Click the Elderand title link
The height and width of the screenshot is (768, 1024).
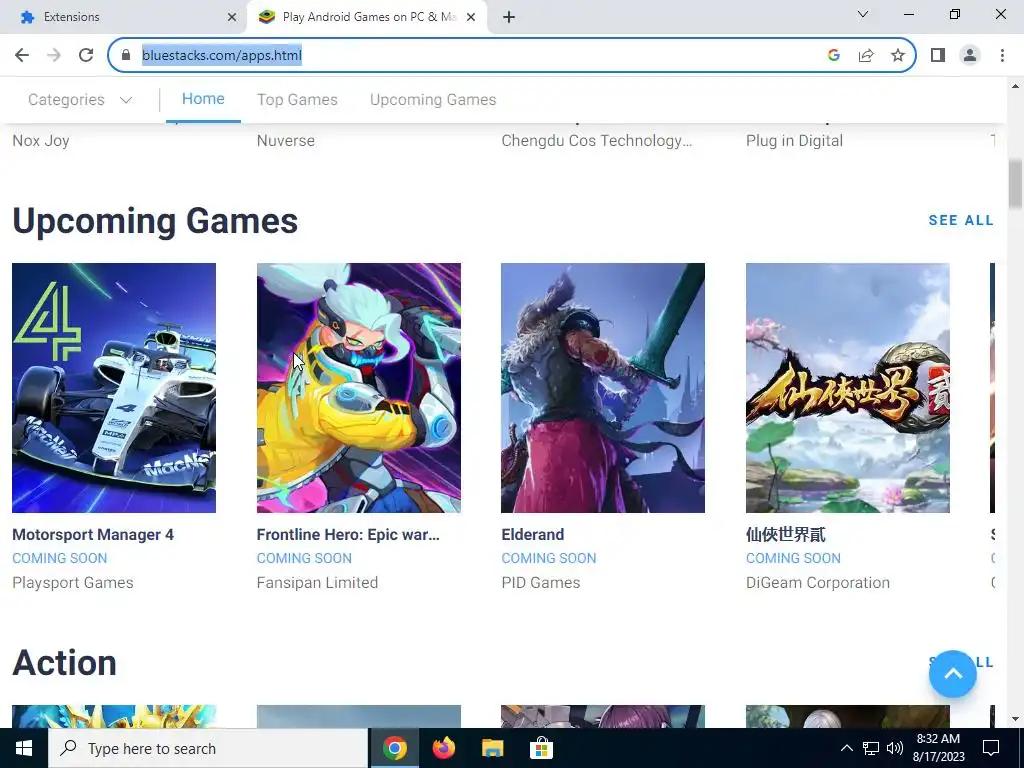(532, 535)
